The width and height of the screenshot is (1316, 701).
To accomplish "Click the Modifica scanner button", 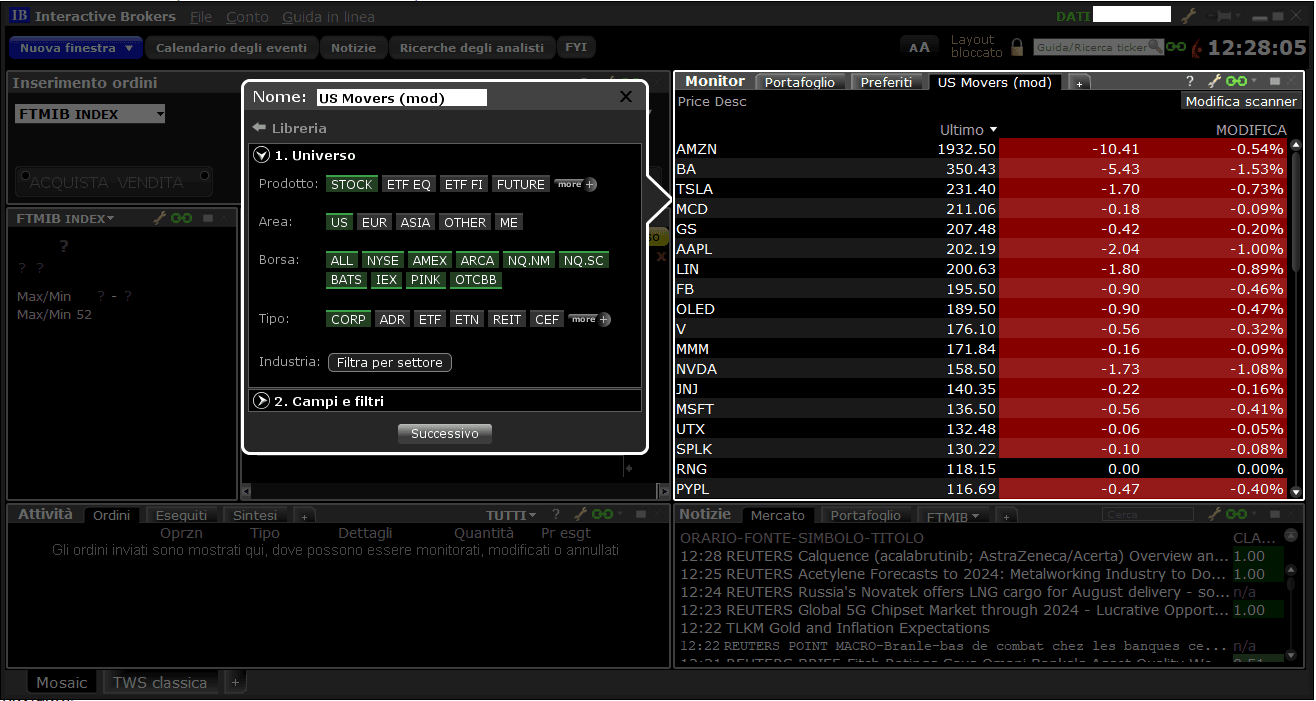I will [1241, 101].
